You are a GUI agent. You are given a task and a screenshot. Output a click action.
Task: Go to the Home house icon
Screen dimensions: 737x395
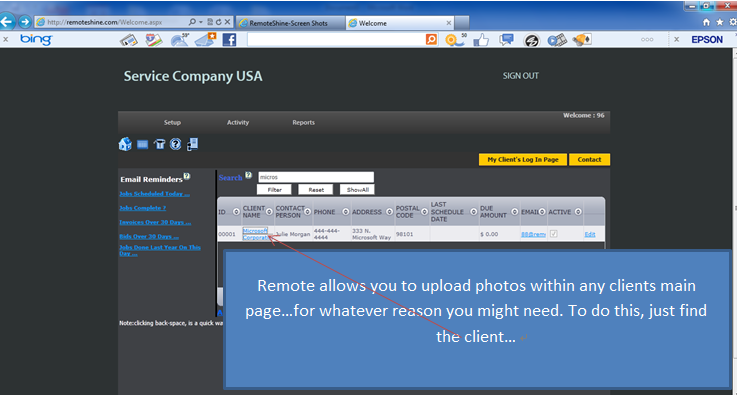click(125, 144)
